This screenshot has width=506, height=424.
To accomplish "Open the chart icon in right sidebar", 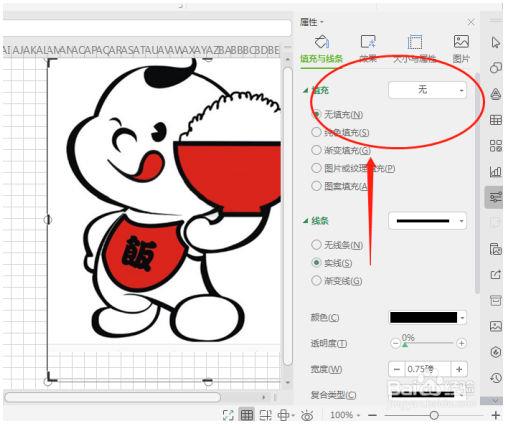I will click(x=496, y=171).
